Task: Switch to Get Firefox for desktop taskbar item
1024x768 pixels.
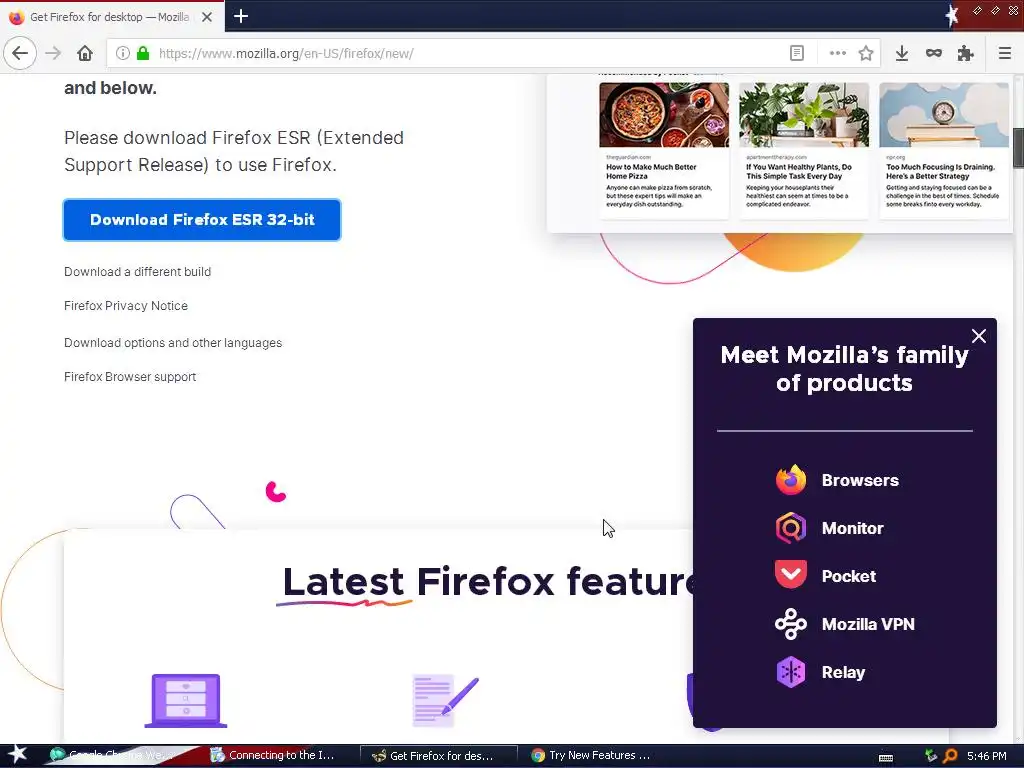Action: pos(439,756)
